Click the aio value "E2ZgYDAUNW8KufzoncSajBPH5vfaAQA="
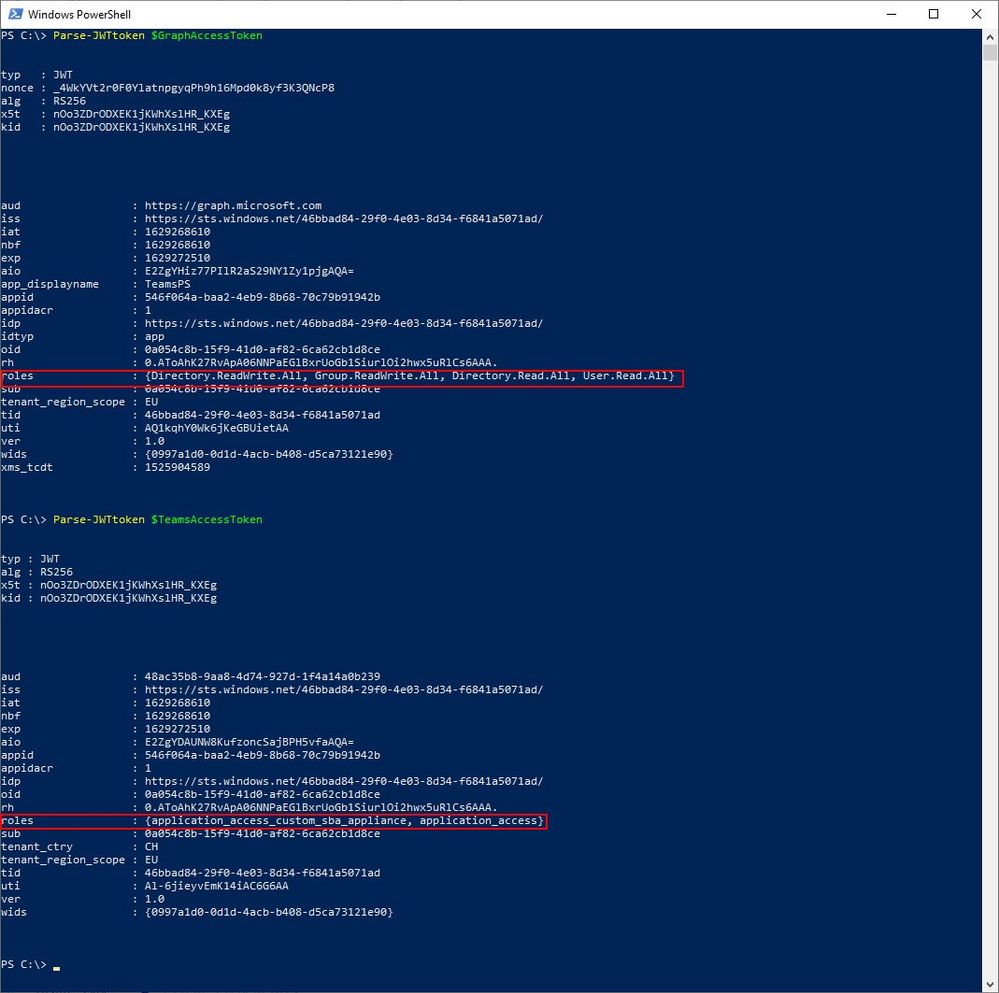The width and height of the screenshot is (999, 993). point(249,742)
